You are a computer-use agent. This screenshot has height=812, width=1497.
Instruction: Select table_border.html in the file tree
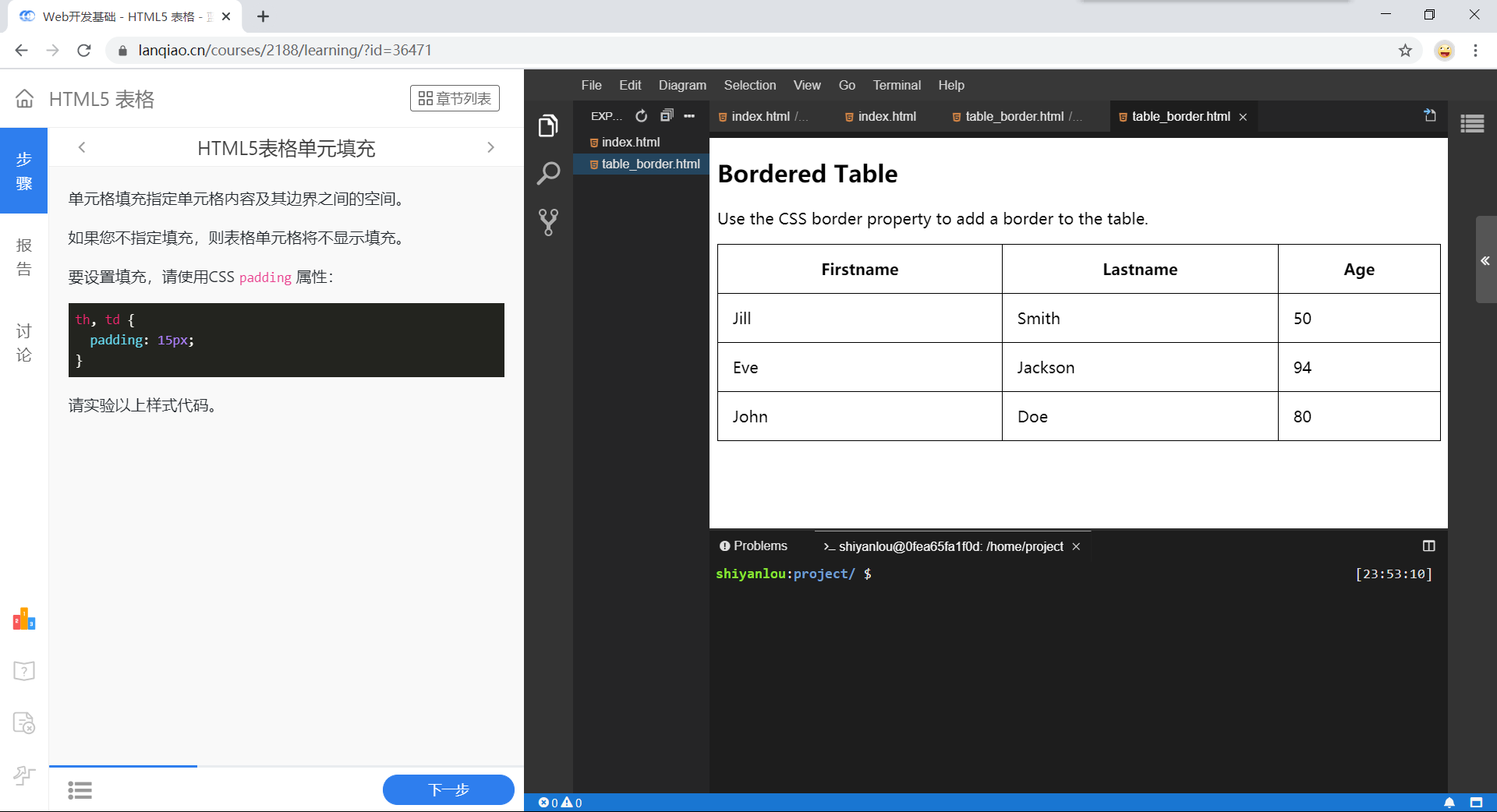[650, 164]
